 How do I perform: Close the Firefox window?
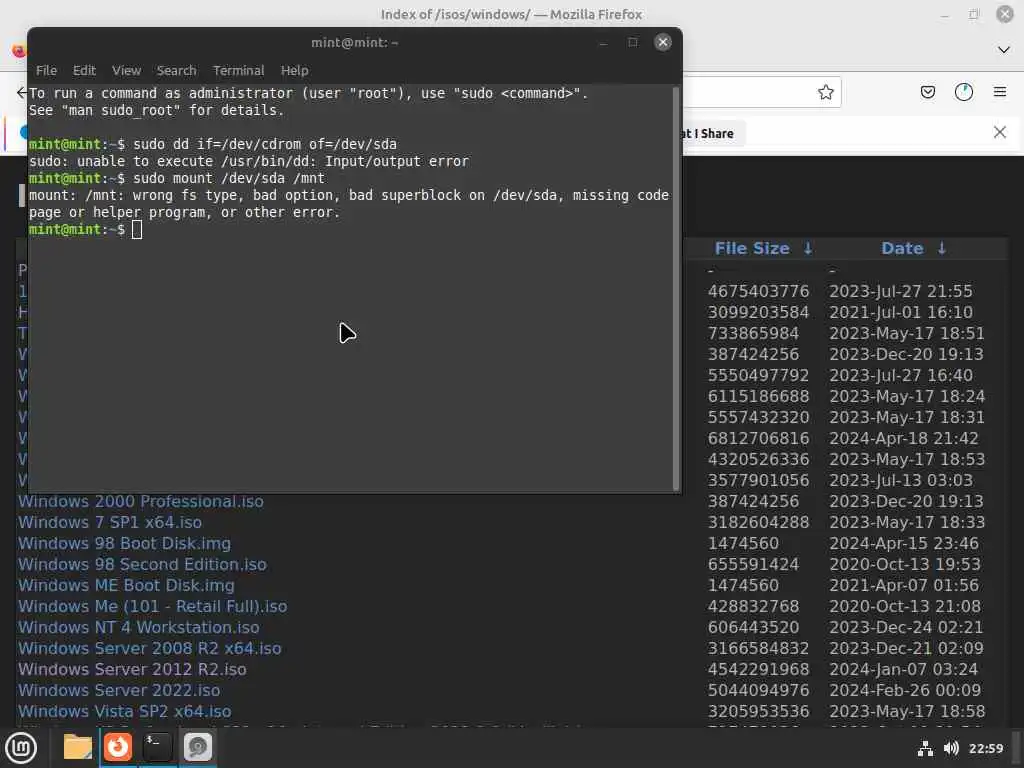tap(1004, 14)
